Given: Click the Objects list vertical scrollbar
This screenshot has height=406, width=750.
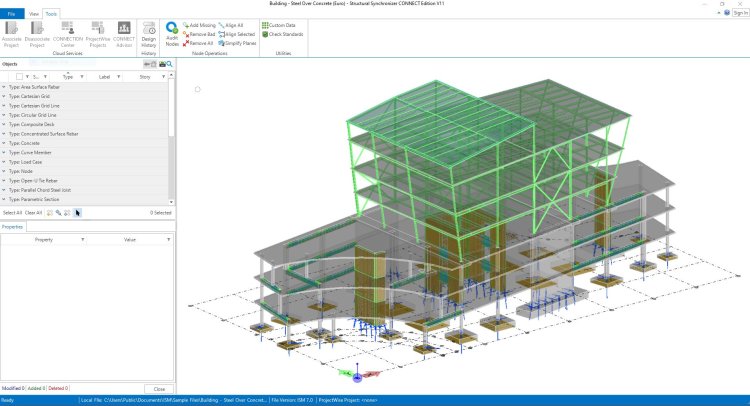Looking at the screenshot, I should tap(171, 120).
